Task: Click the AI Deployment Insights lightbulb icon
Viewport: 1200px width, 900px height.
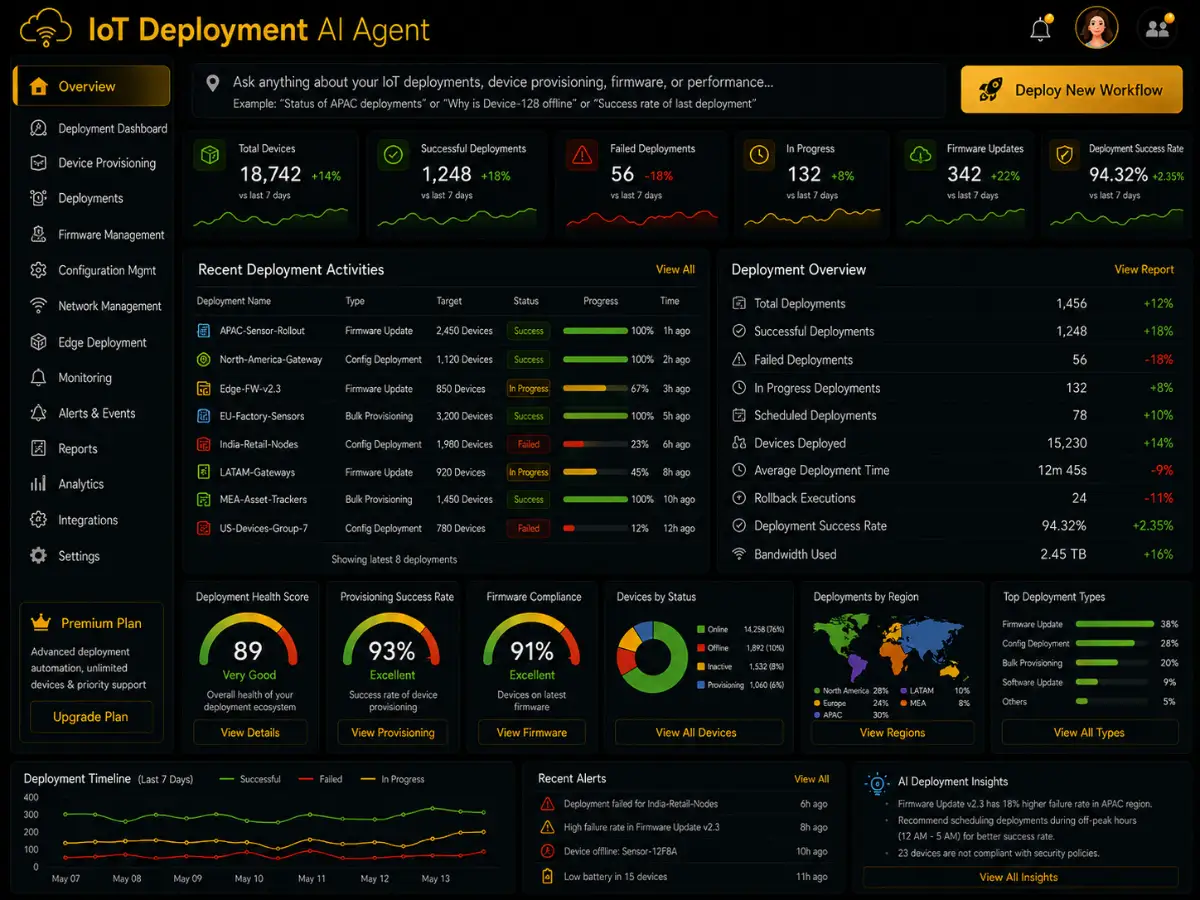Action: tap(877, 782)
